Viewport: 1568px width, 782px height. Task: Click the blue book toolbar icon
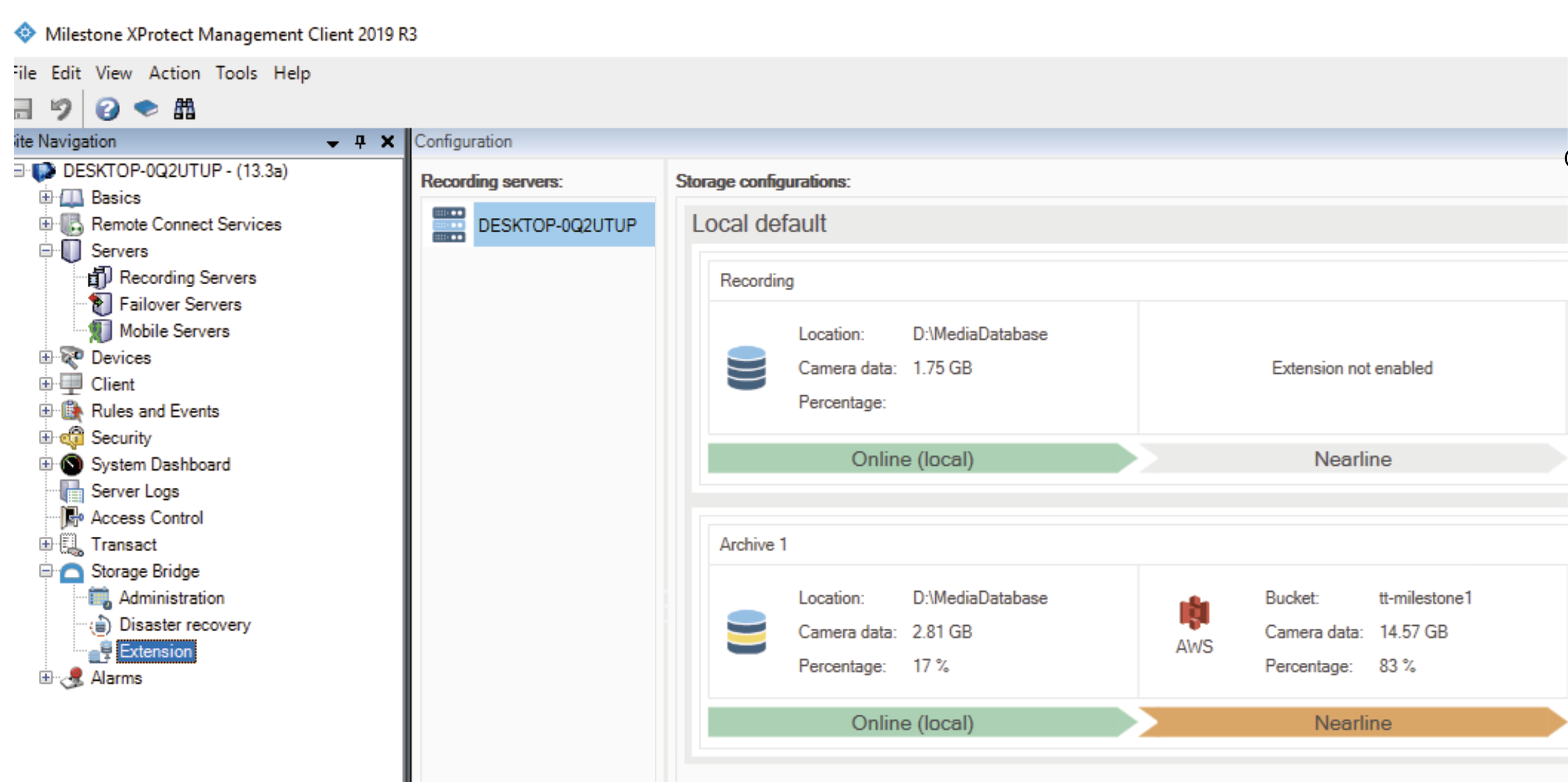click(x=146, y=109)
